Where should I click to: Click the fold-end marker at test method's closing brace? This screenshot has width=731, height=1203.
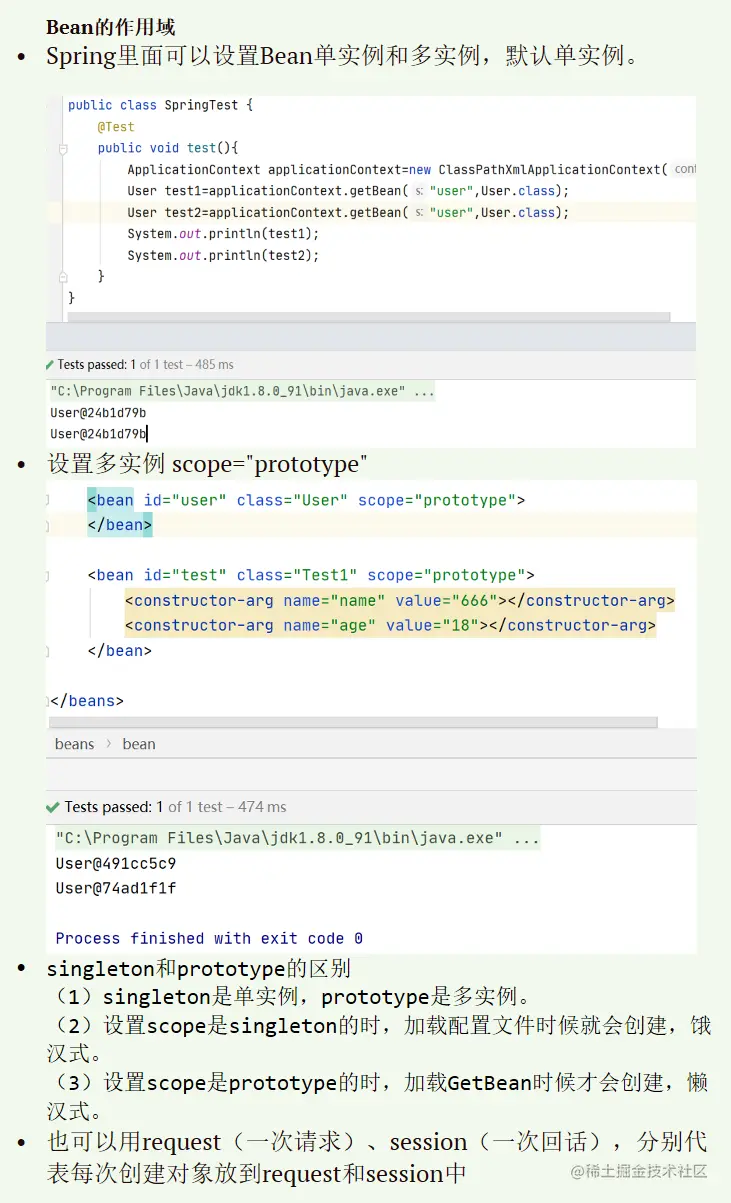62,276
